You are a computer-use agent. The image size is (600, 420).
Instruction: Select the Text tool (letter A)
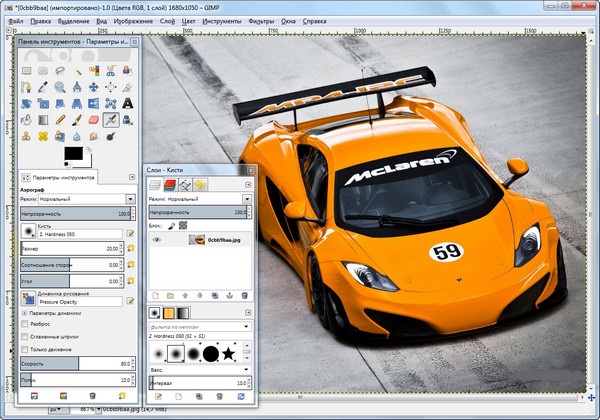128,103
